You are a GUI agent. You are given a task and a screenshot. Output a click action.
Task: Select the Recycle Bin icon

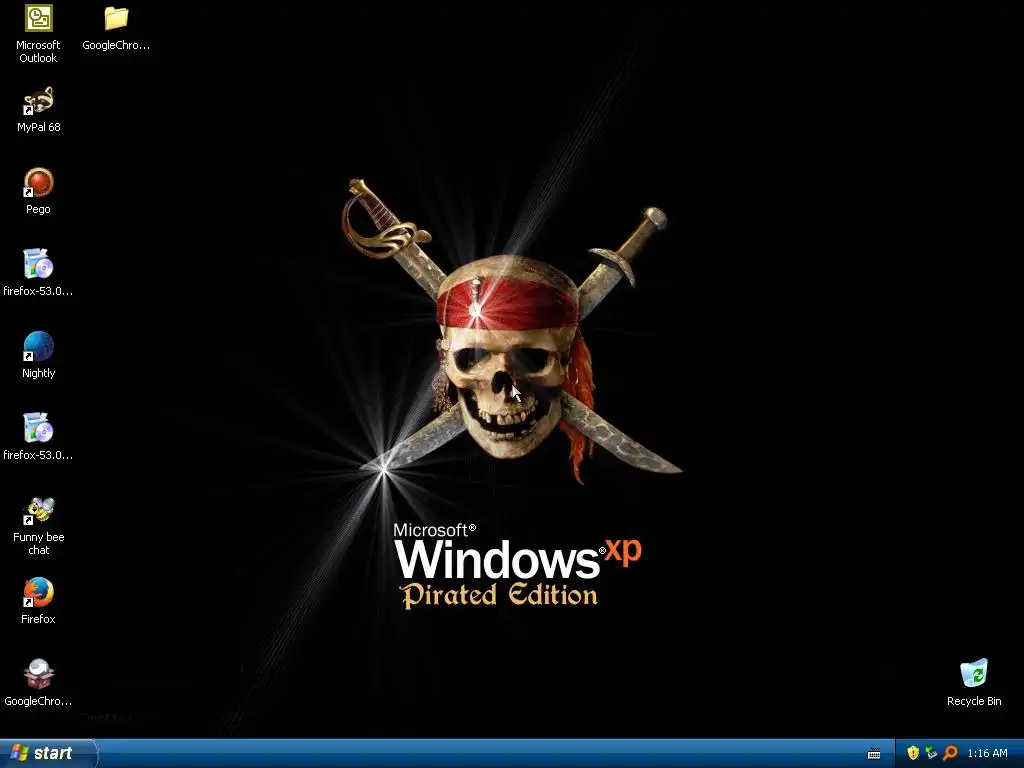974,674
